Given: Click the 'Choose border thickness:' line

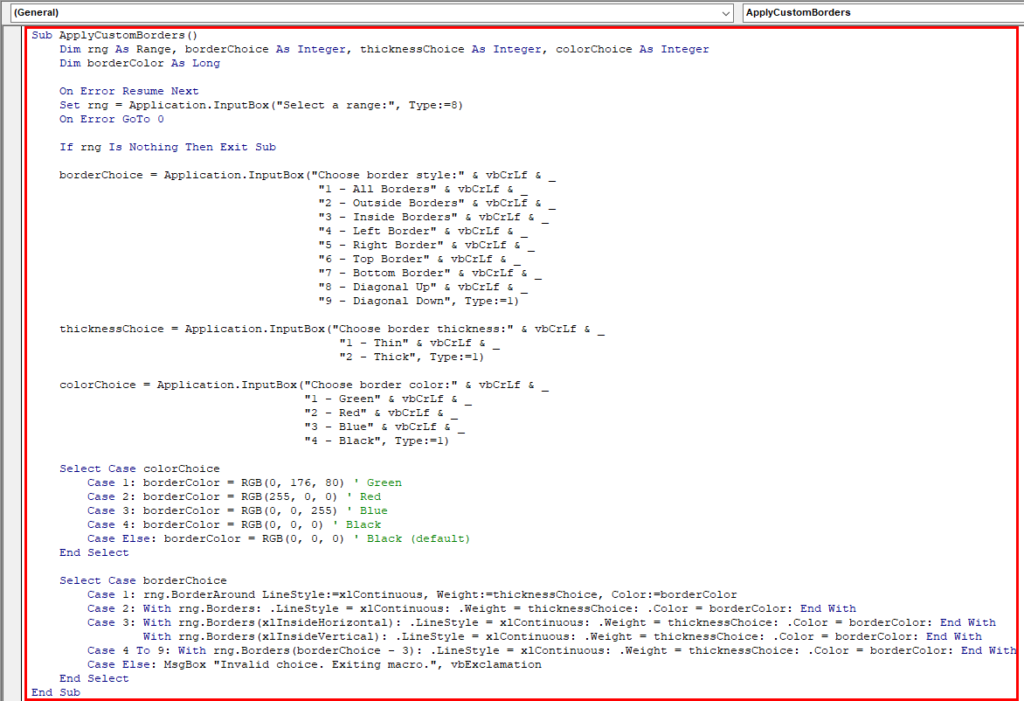Looking at the screenshot, I should pyautogui.click(x=332, y=329).
